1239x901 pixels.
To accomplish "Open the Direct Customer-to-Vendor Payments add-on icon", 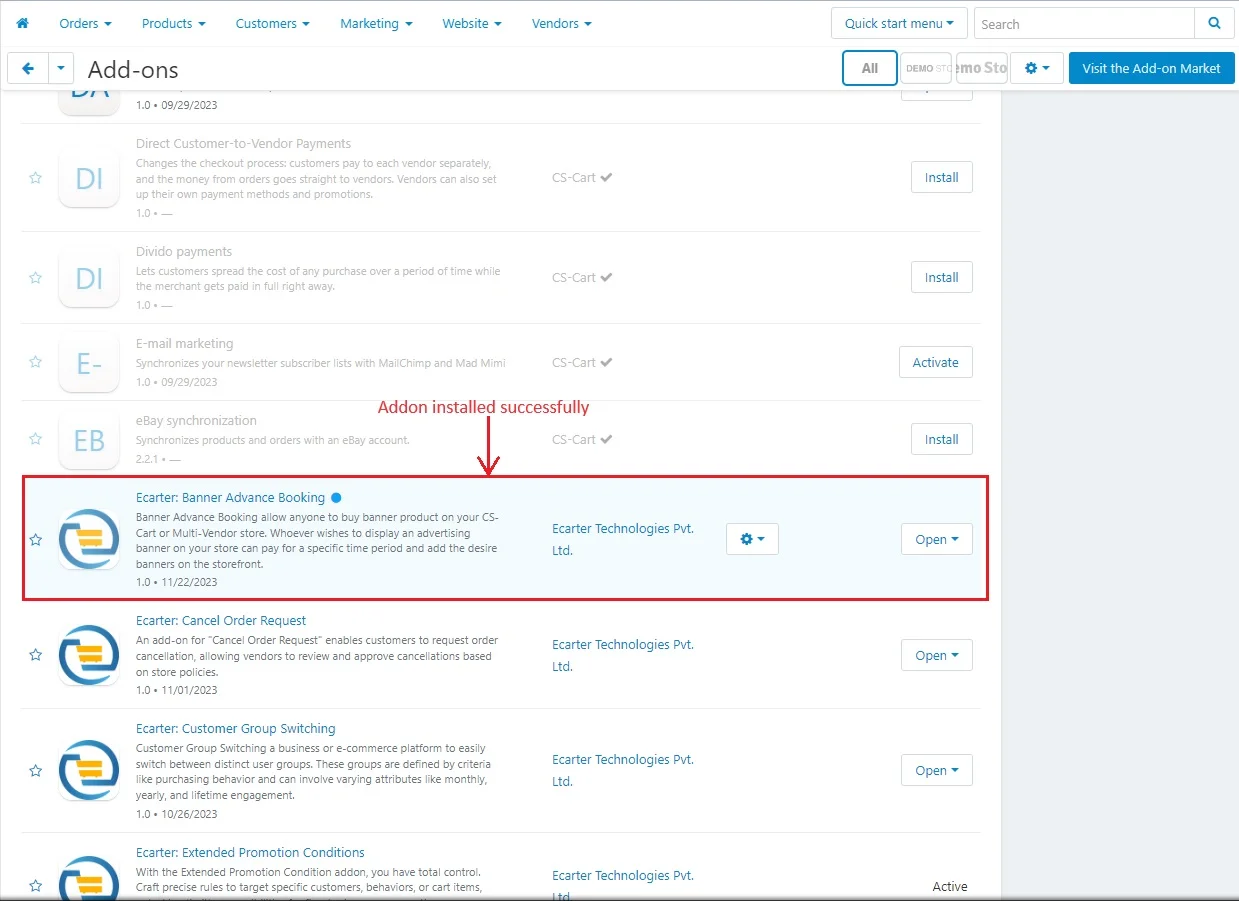I will (x=89, y=178).
